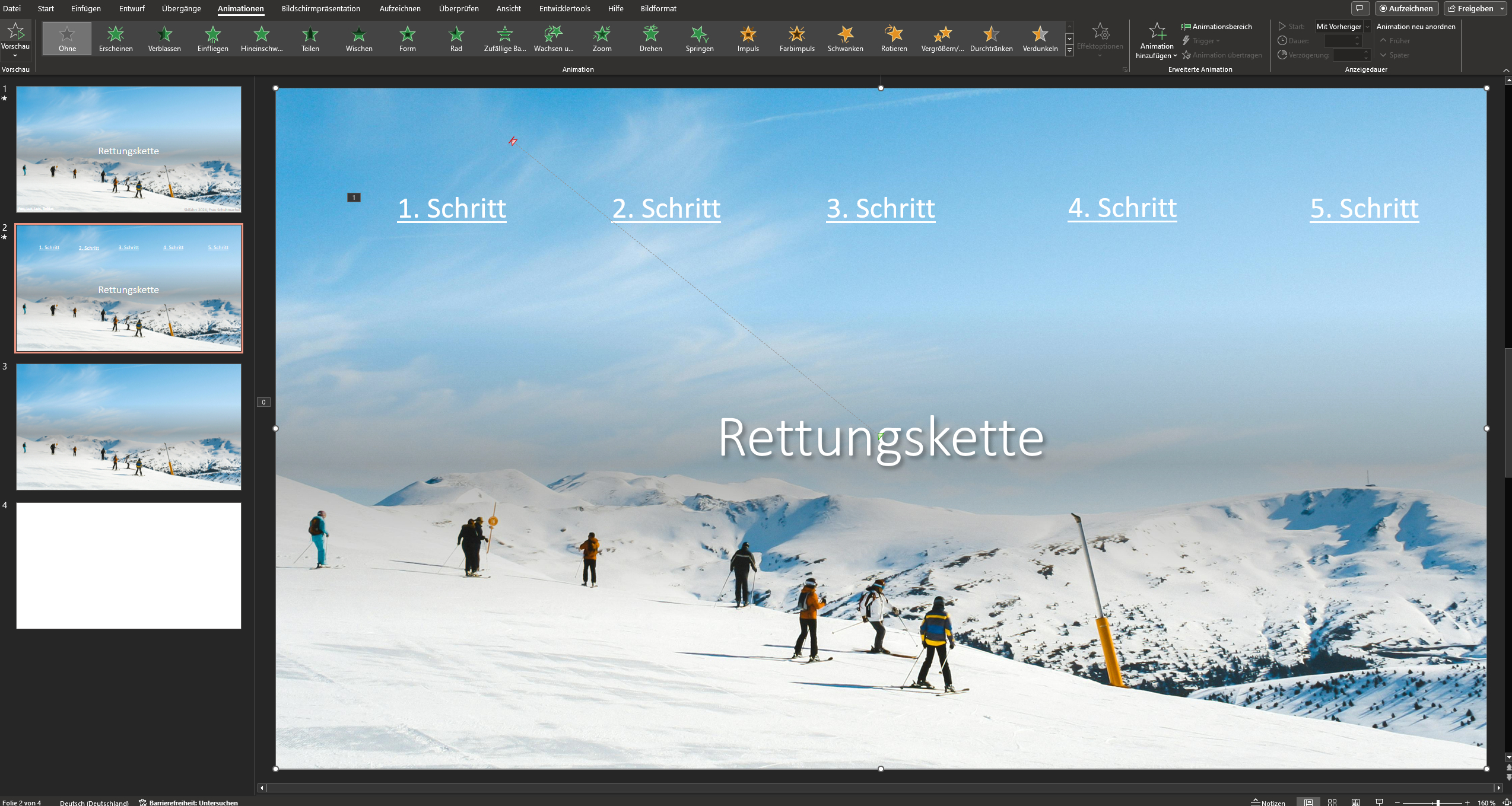Select slide 3 thumbnail in panel

[x=129, y=426]
